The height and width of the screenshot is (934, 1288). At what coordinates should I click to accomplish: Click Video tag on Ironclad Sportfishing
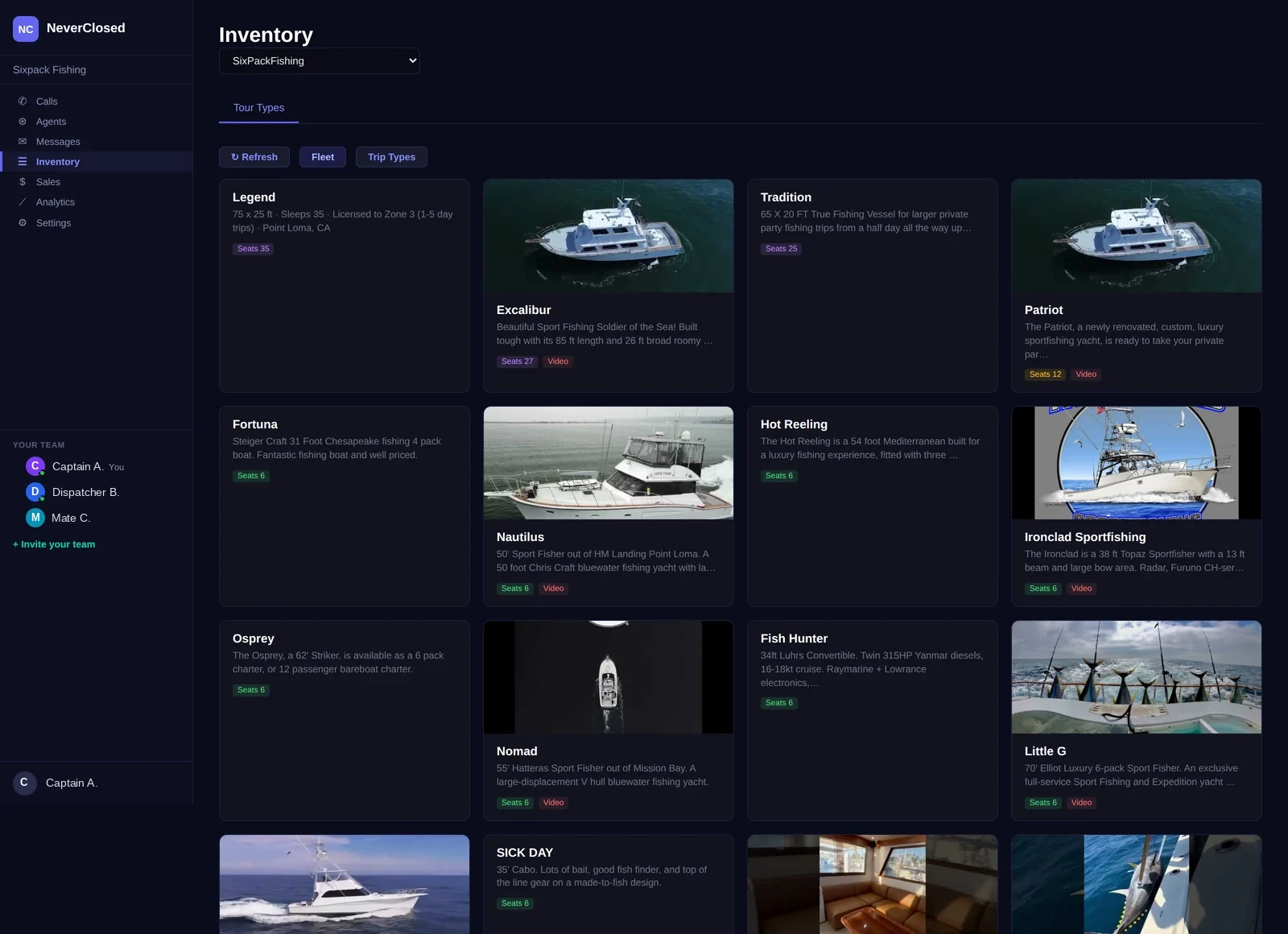[x=1082, y=589]
